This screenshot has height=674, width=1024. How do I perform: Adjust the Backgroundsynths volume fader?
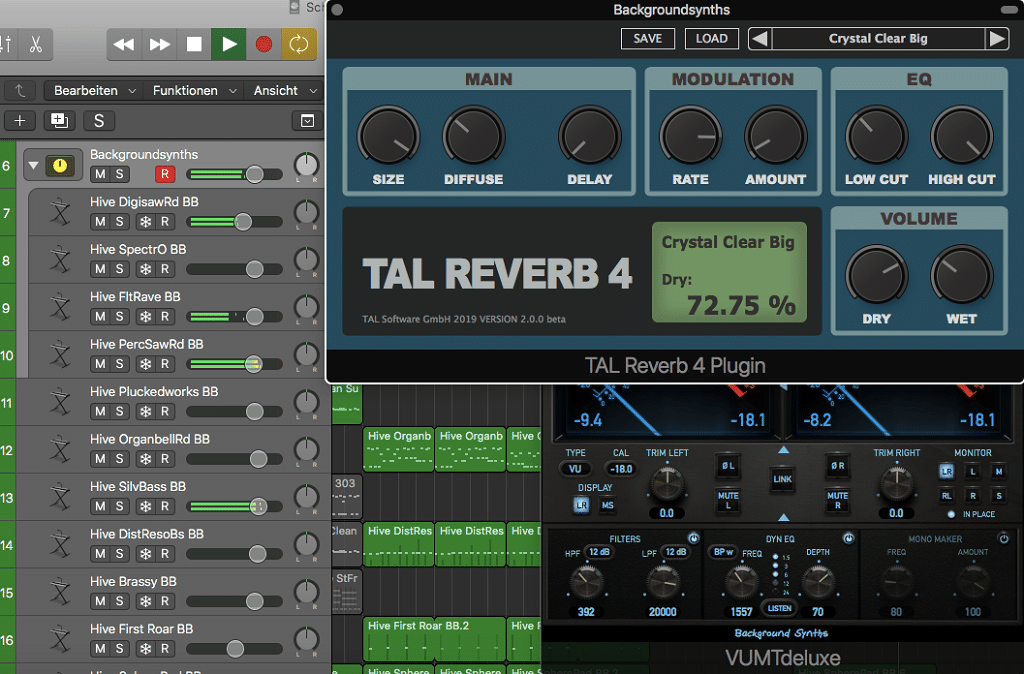[254, 174]
